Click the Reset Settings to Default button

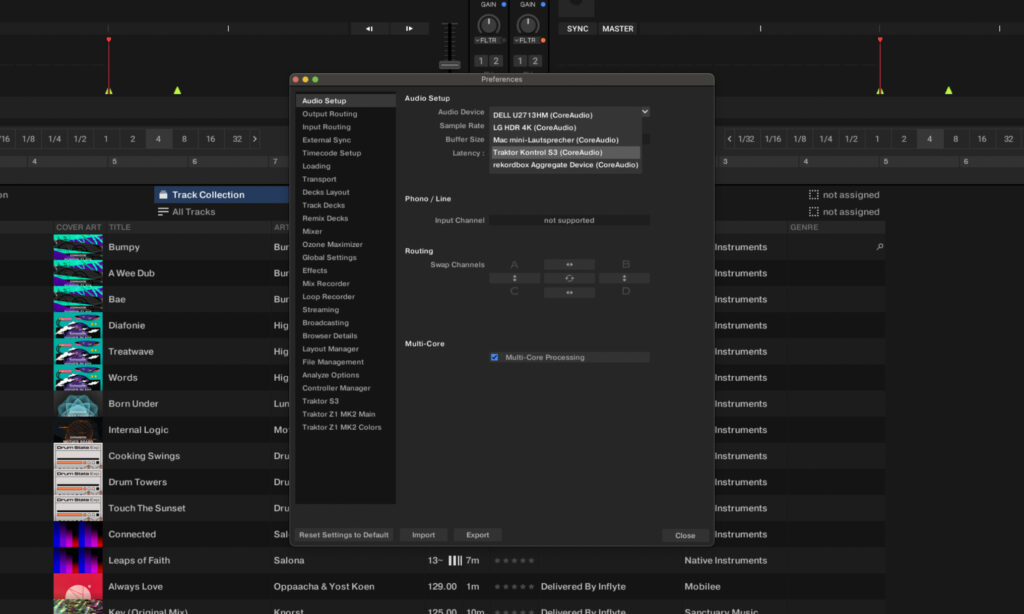343,534
